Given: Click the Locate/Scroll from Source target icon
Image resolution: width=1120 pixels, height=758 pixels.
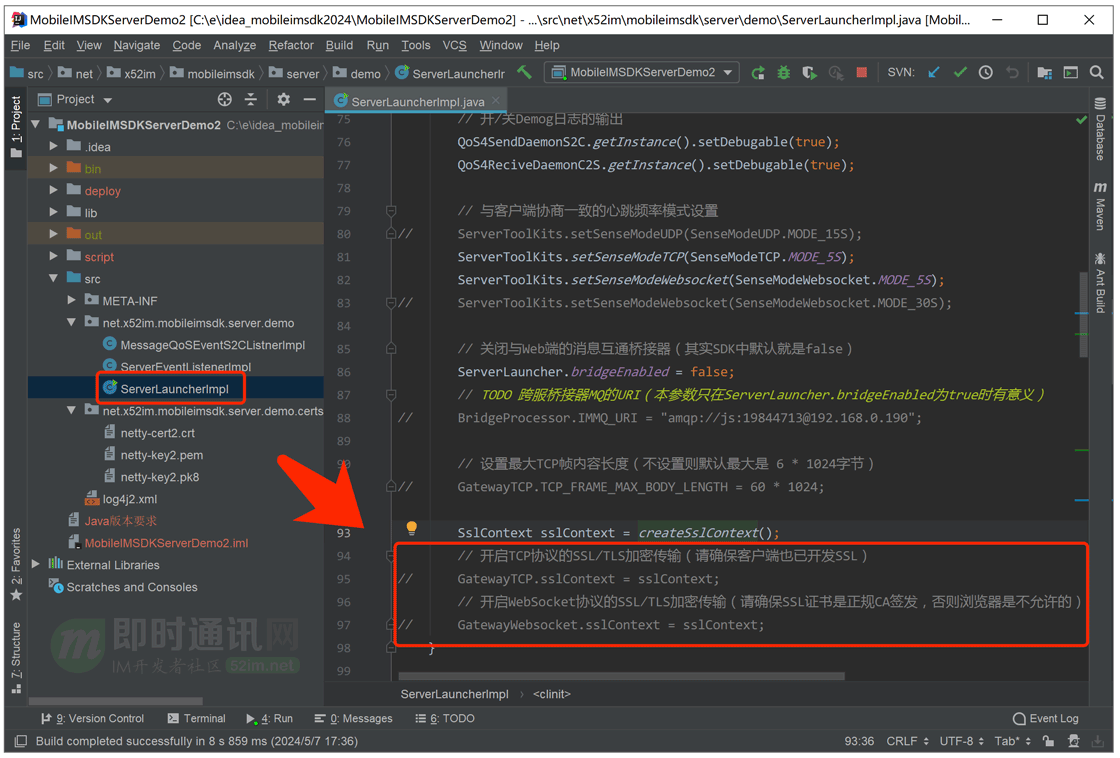Looking at the screenshot, I should pyautogui.click(x=225, y=100).
